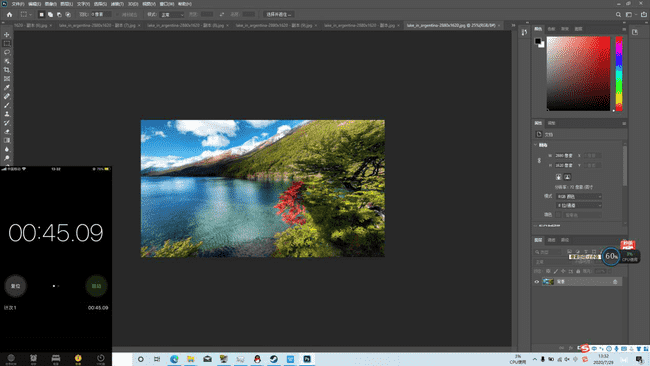Switch to the Channels tab
Screen dimensions: 650x366
[x=551, y=240]
